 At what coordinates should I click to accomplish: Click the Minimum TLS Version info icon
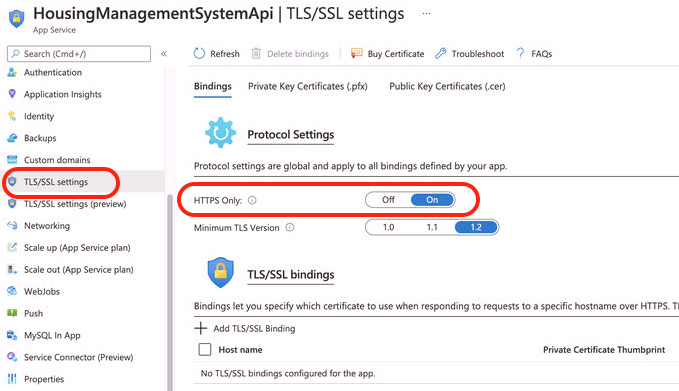coord(290,227)
